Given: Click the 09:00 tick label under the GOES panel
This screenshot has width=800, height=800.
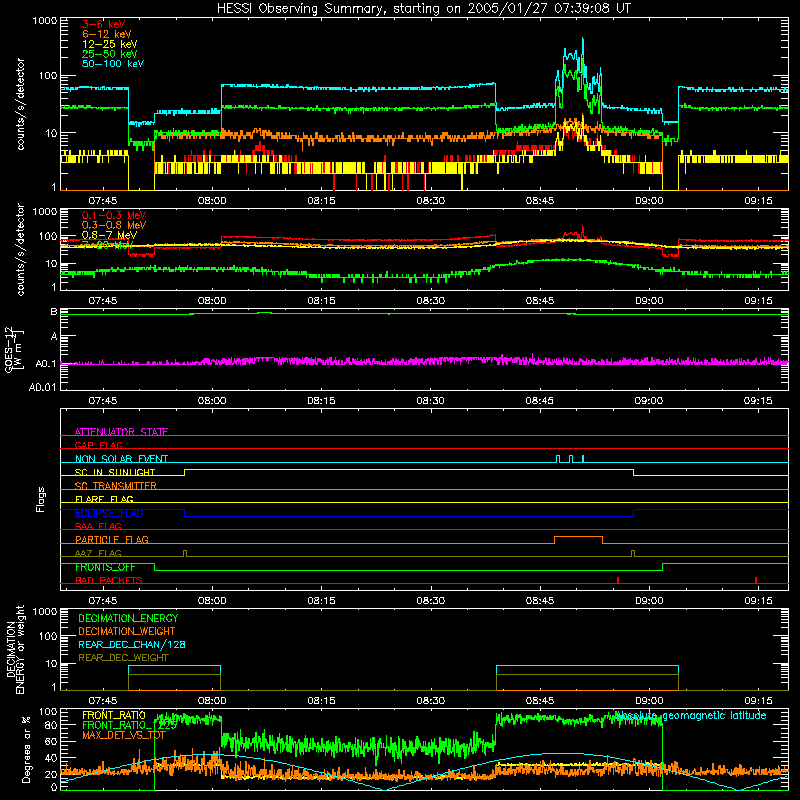Looking at the screenshot, I should click(x=648, y=401).
